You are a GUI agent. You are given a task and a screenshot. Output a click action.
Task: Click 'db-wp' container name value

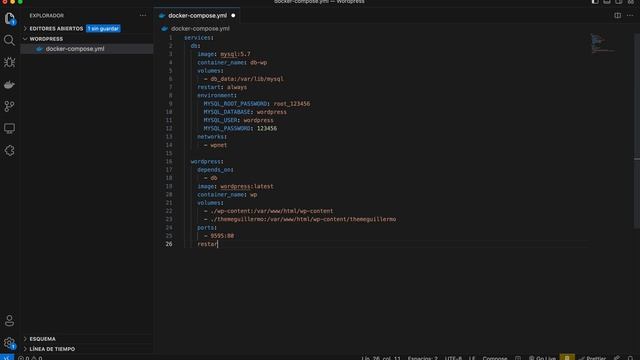click(x=258, y=62)
